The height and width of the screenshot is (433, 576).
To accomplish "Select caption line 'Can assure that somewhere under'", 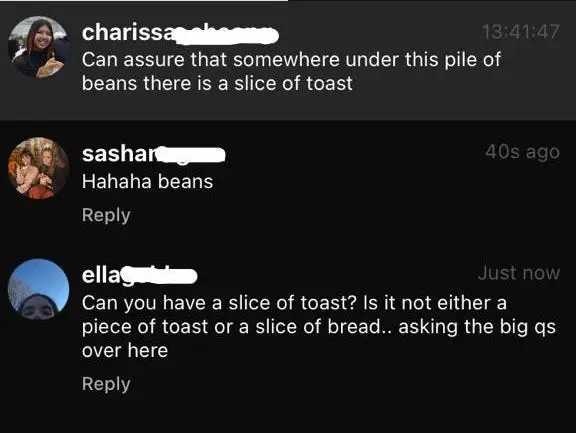I will pyautogui.click(x=291, y=60).
